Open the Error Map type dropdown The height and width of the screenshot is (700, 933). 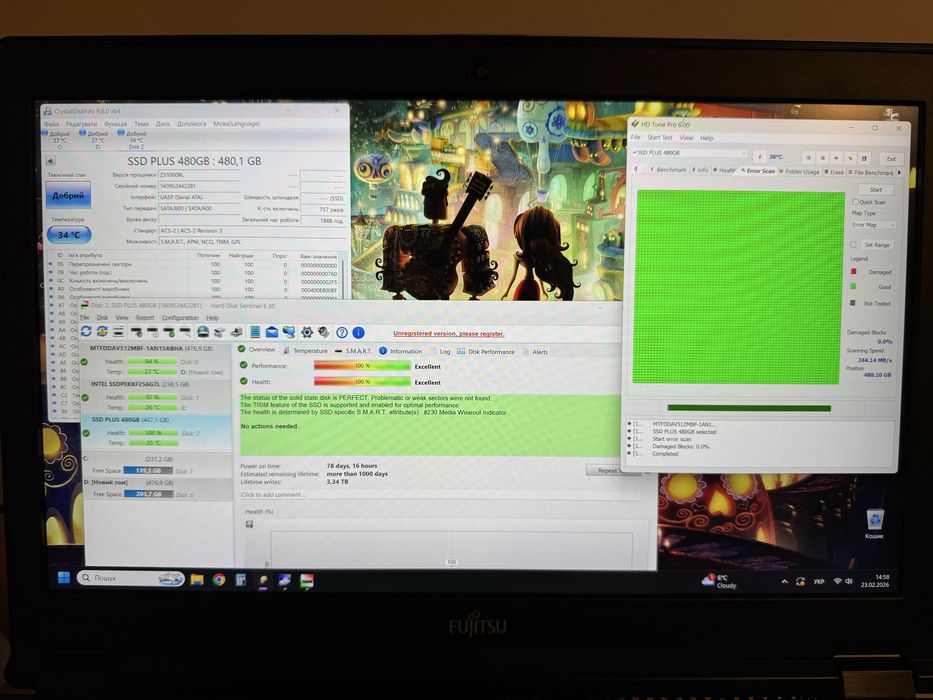coord(873,225)
